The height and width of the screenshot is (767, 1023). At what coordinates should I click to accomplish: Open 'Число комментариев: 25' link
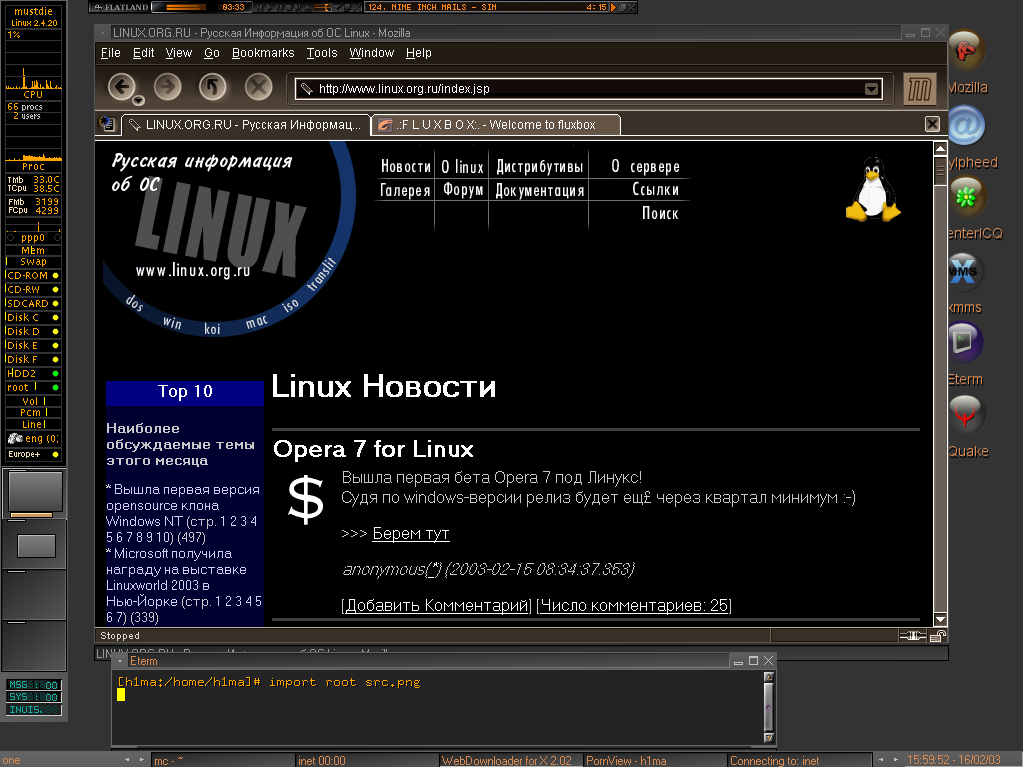pos(634,605)
